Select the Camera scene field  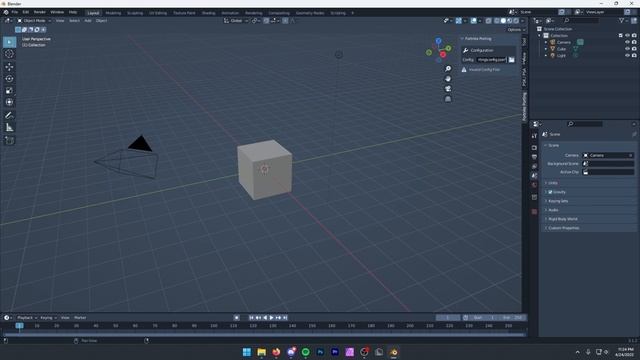[608, 155]
